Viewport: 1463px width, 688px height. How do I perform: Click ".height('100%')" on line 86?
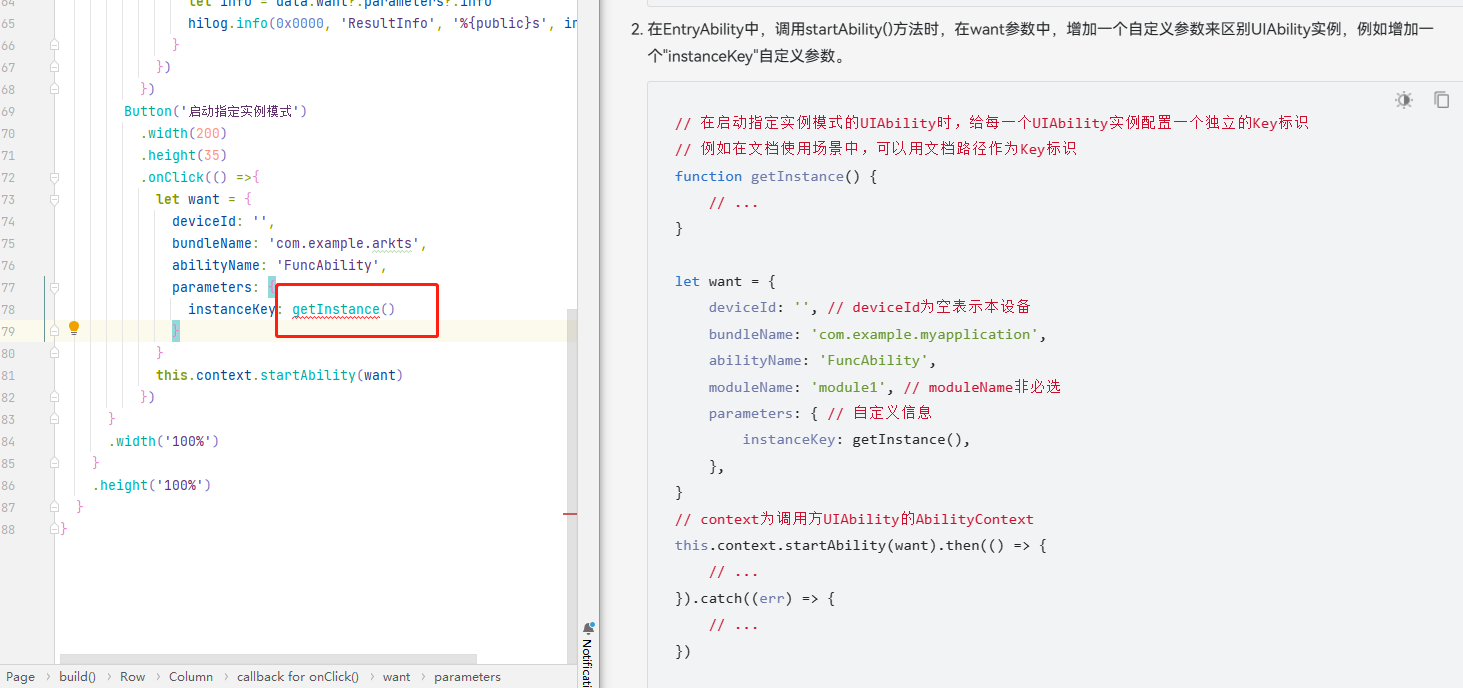point(152,485)
